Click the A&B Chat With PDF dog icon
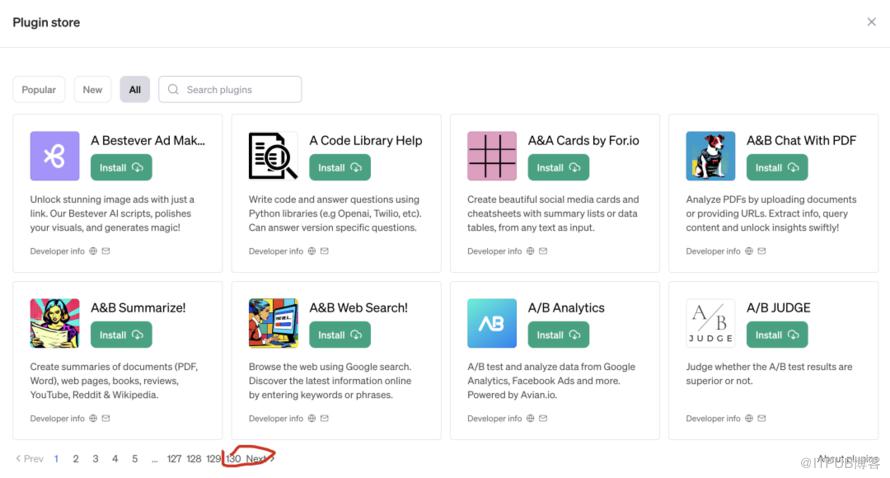 click(710, 156)
